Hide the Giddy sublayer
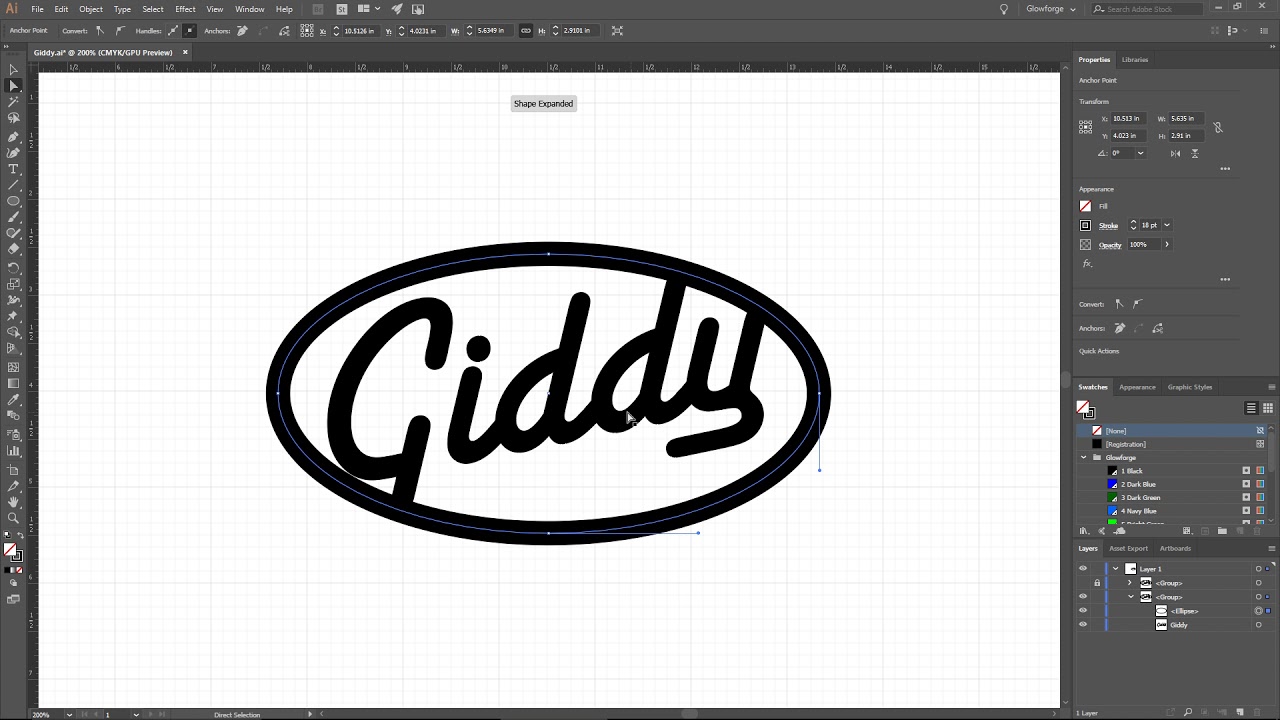This screenshot has width=1280, height=720. coord(1082,625)
